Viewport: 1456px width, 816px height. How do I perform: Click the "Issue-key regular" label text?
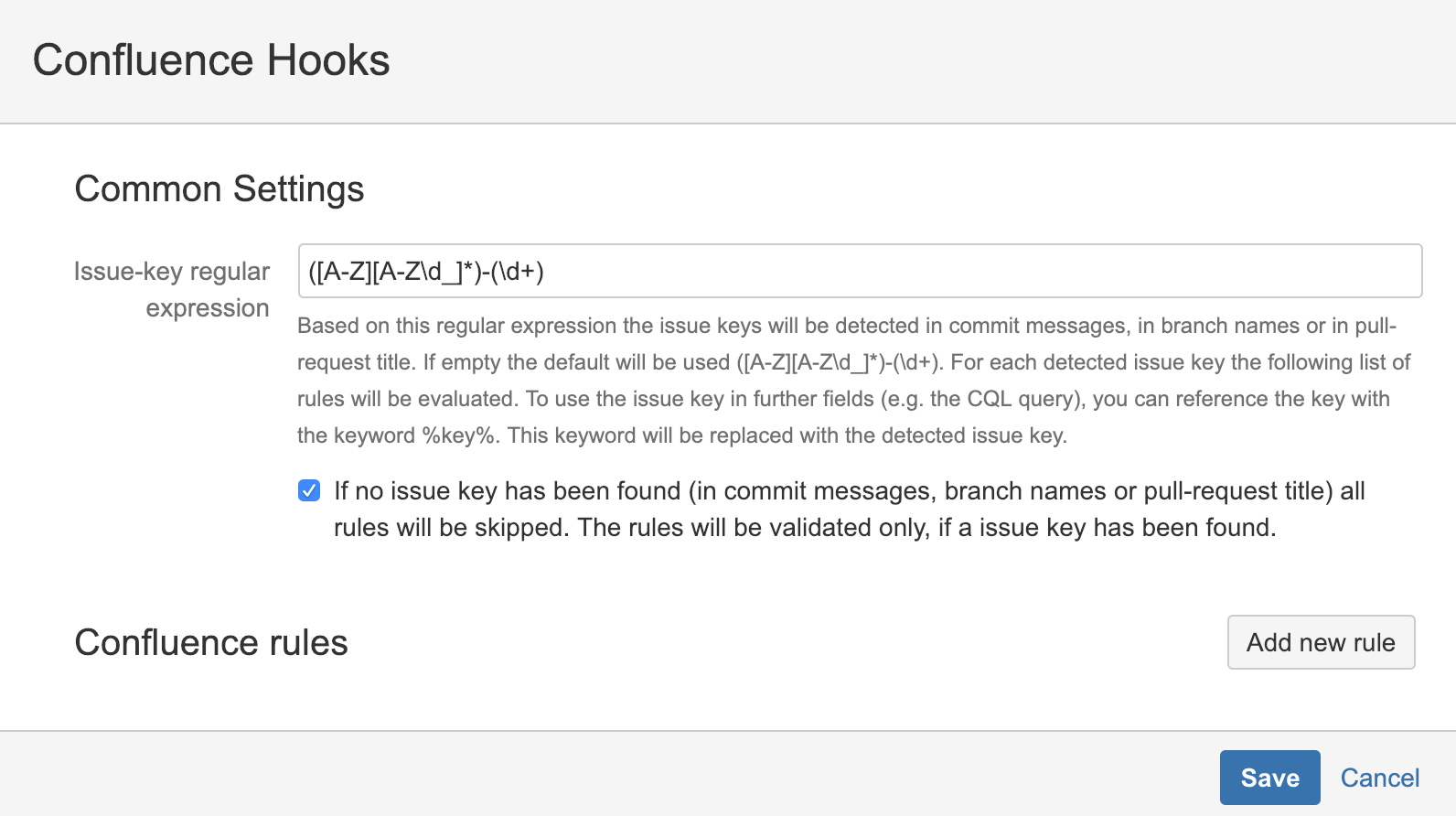click(172, 272)
